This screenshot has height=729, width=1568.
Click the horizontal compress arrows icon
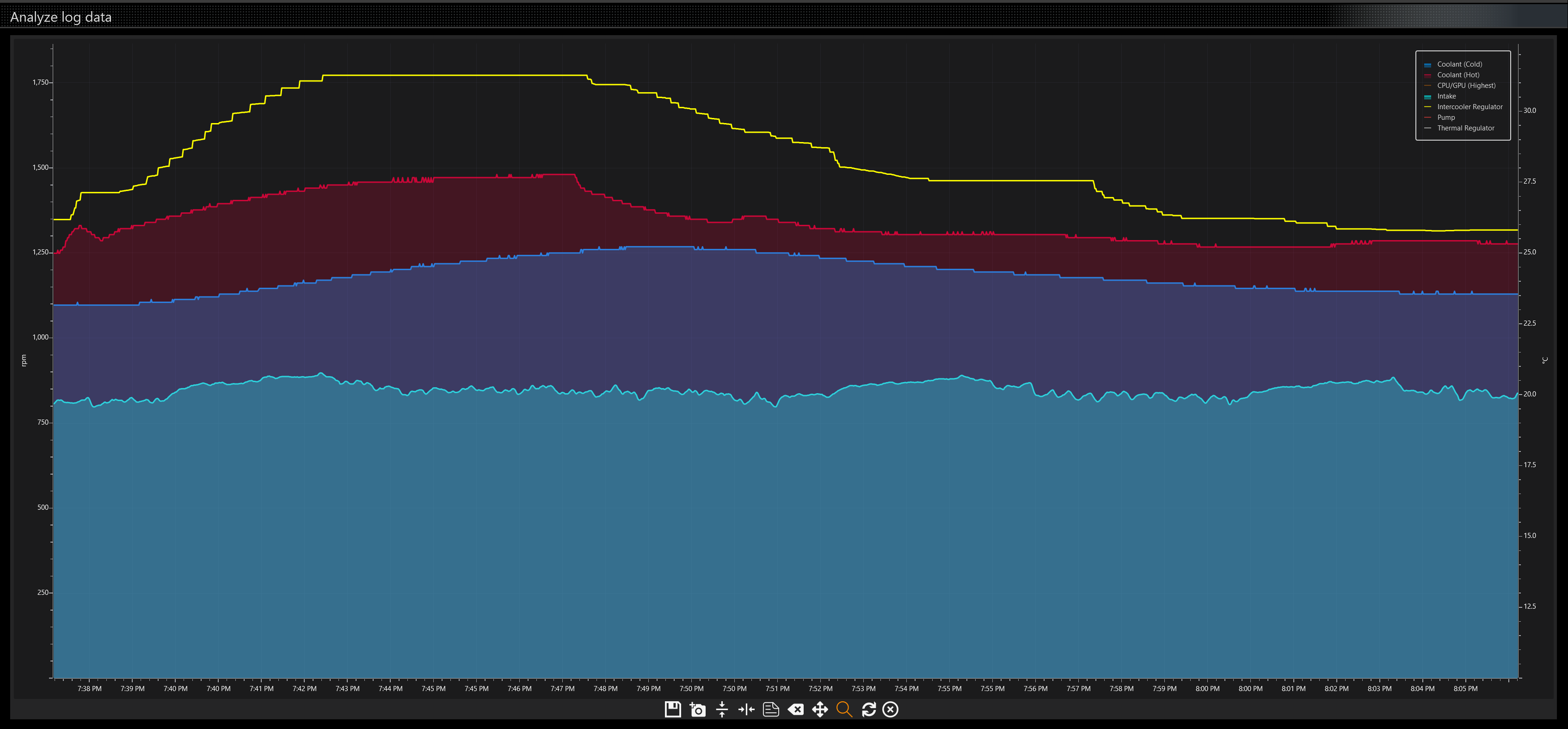click(x=746, y=710)
